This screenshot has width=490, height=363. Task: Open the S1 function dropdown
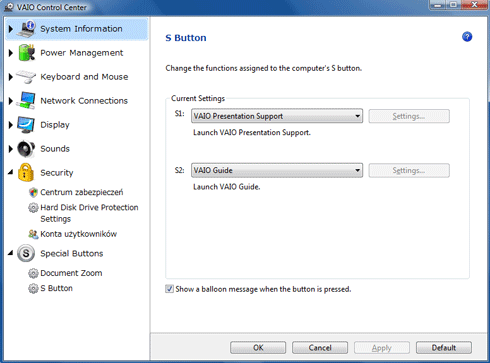coord(277,116)
